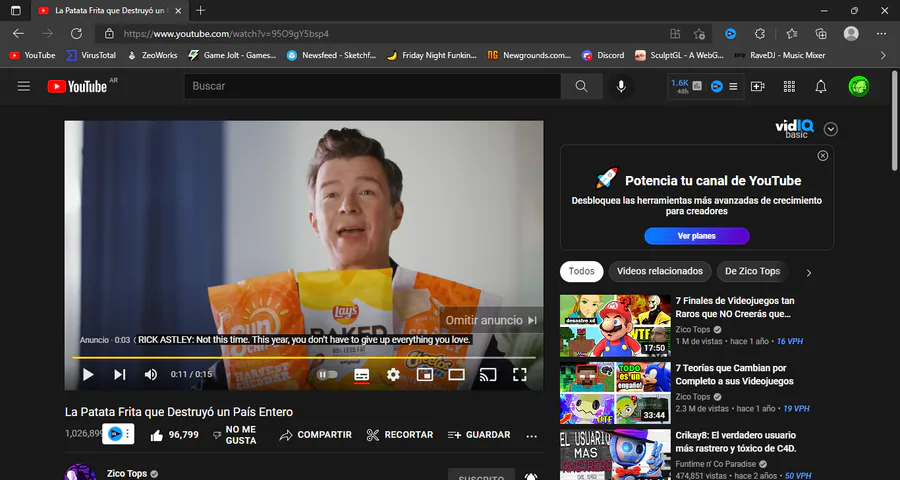Click inside the Buscar search field
The image size is (900, 480).
click(x=373, y=86)
